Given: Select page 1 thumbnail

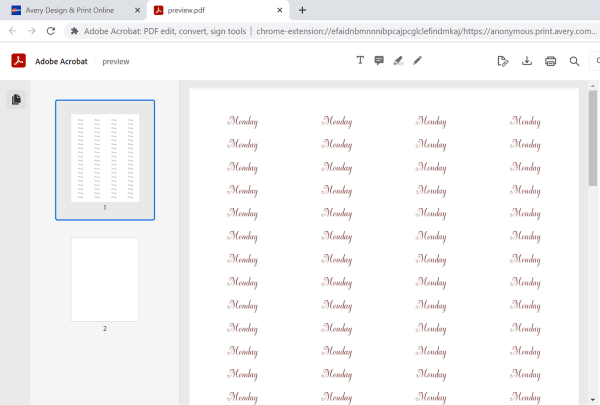Looking at the screenshot, I should point(105,158).
